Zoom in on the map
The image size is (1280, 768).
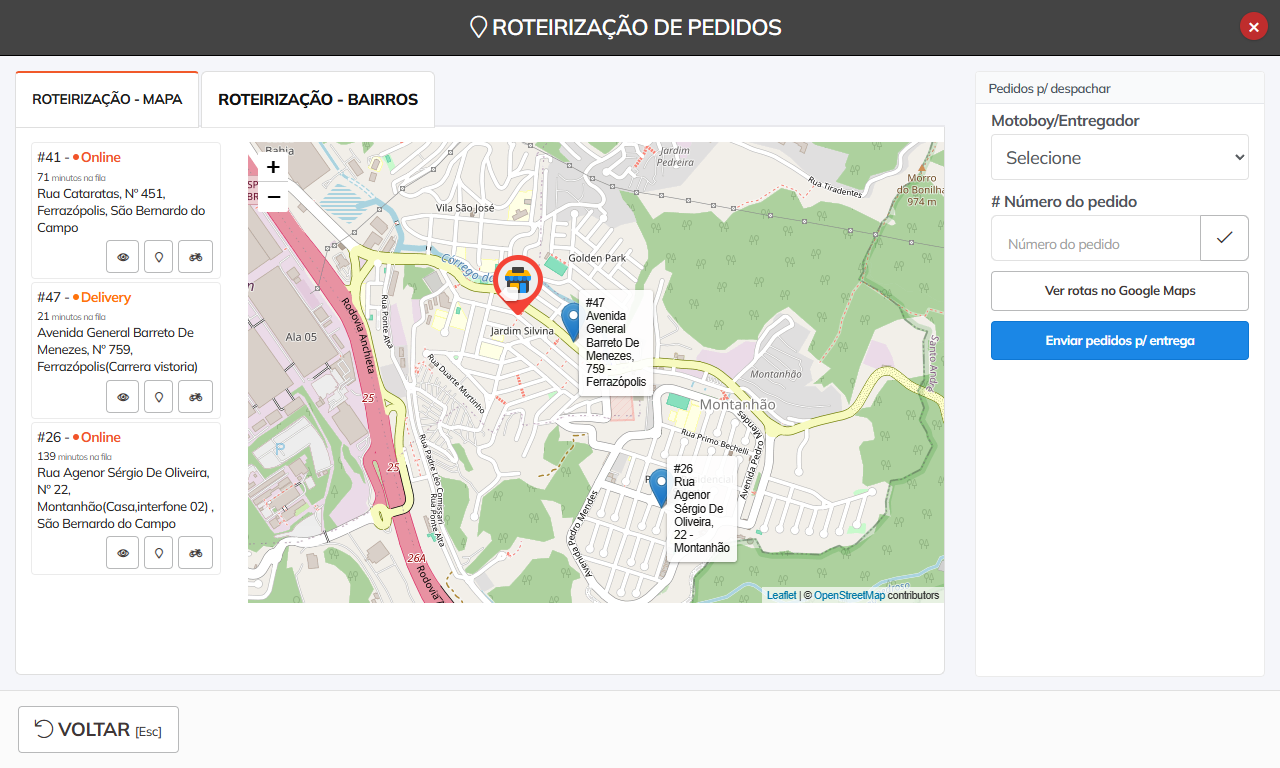pyautogui.click(x=273, y=167)
